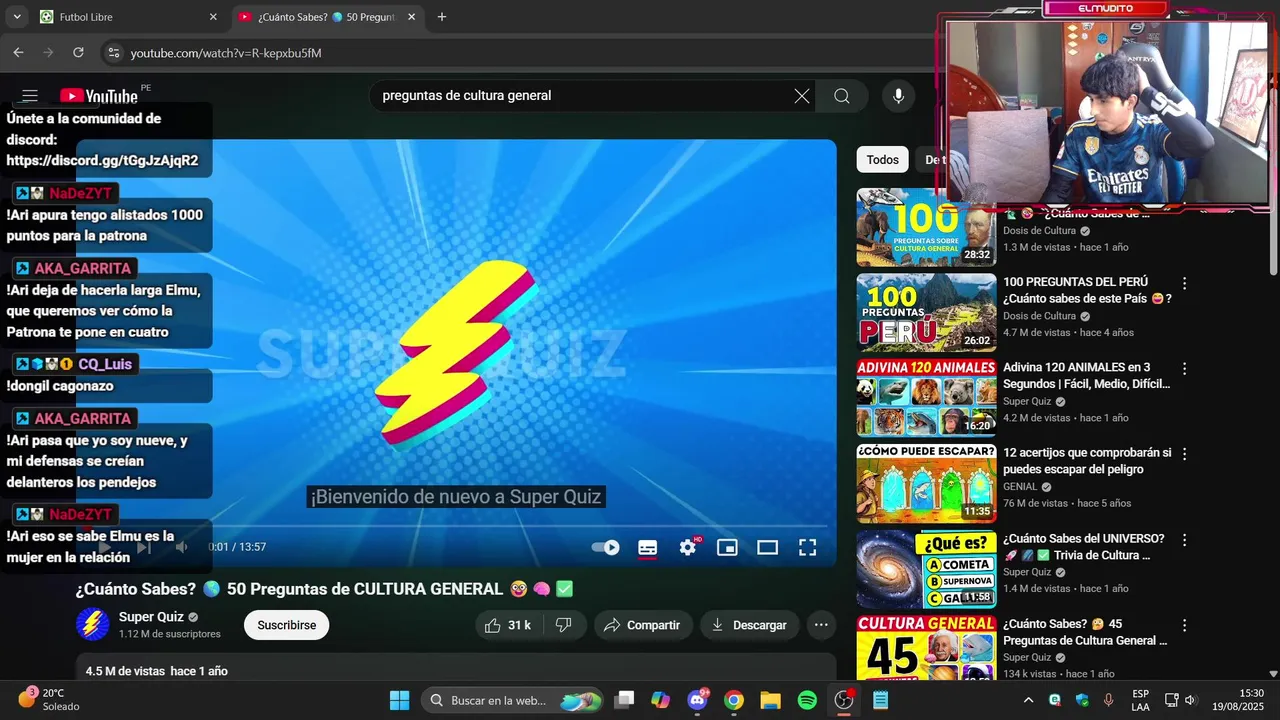
Task: Open the YouTube guide hamburger menu
Action: pyautogui.click(x=30, y=96)
